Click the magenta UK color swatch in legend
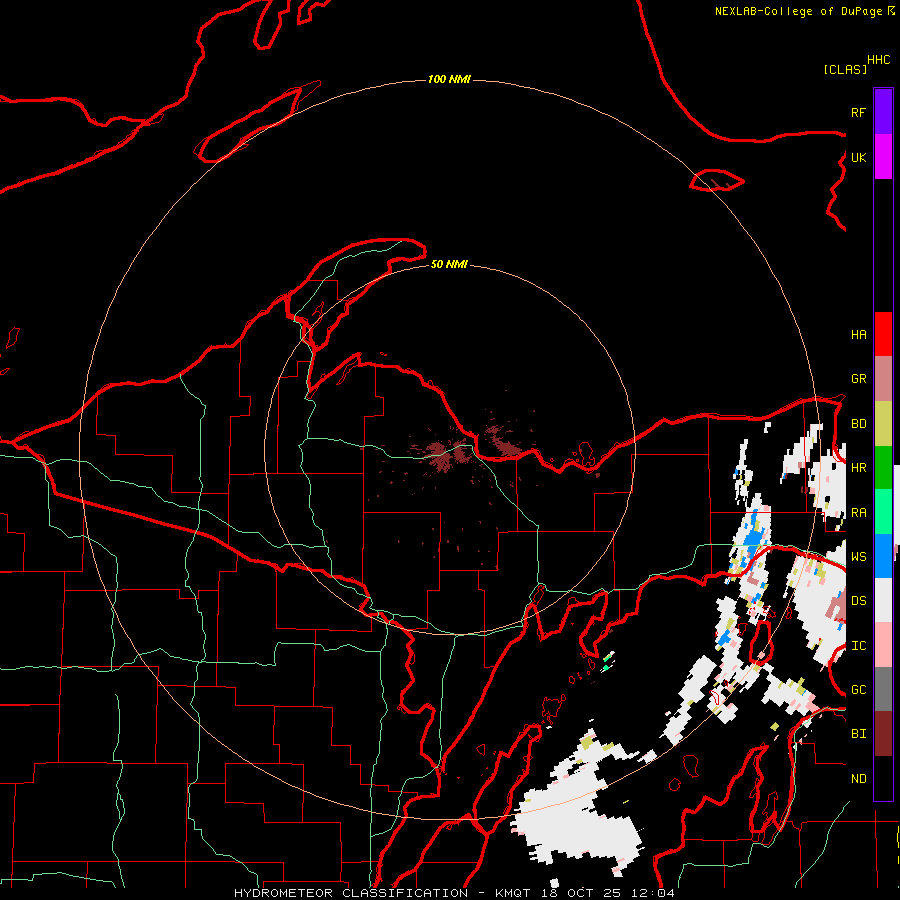Screen dimensions: 900x900 [883, 157]
